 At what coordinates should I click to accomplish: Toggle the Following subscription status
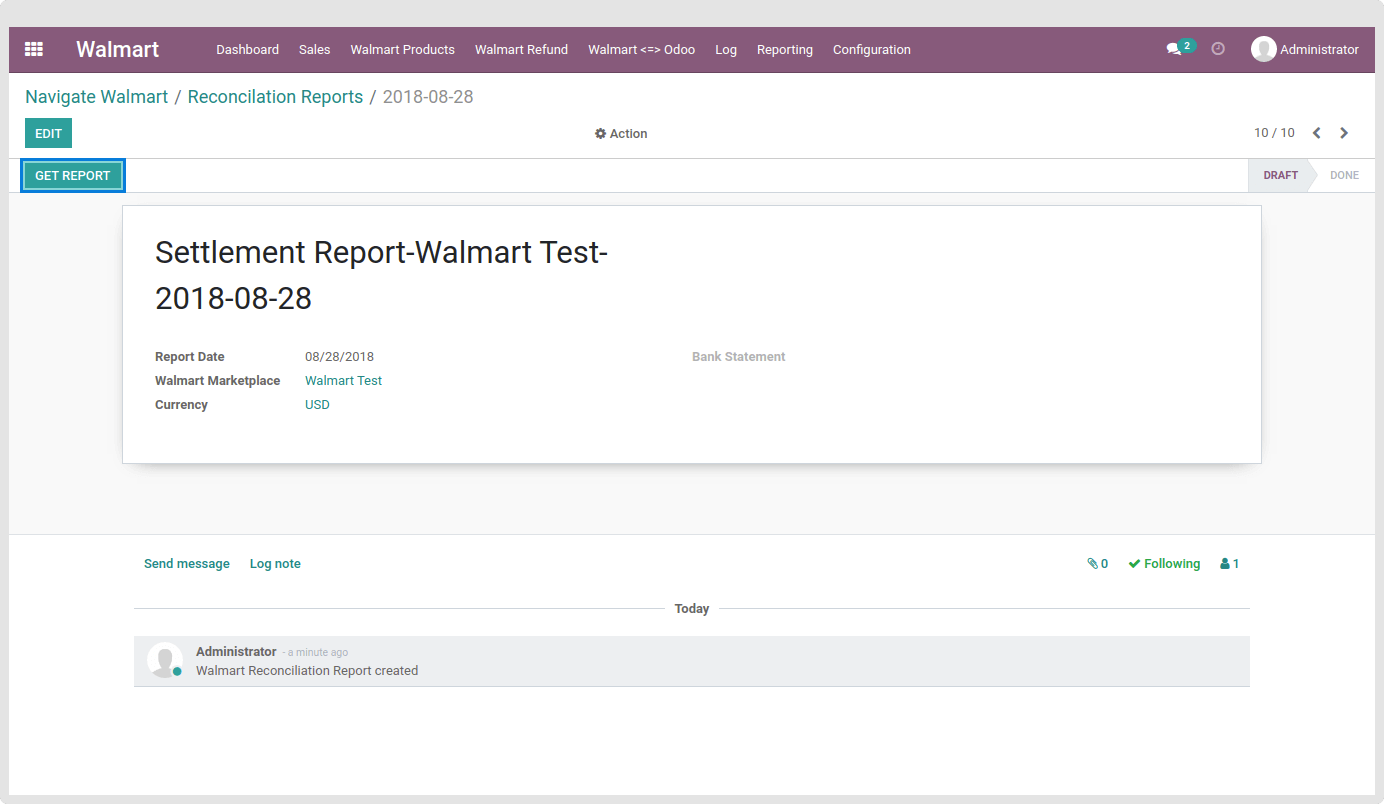(x=1164, y=564)
